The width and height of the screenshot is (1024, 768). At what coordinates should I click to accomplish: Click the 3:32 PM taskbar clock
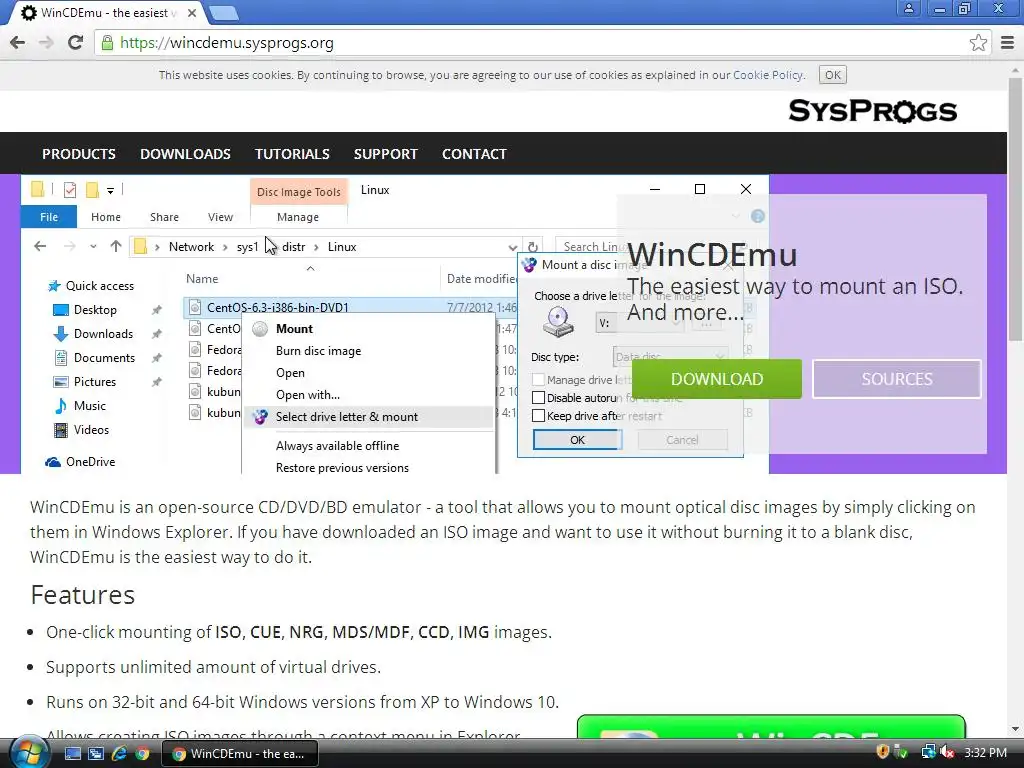pyautogui.click(x=985, y=753)
